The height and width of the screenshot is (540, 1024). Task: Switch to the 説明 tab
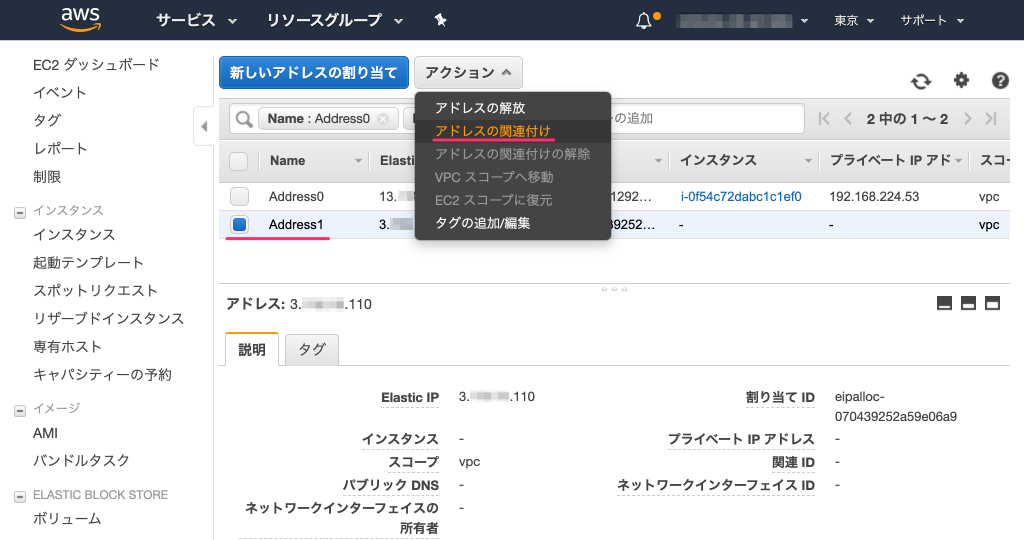(x=252, y=349)
